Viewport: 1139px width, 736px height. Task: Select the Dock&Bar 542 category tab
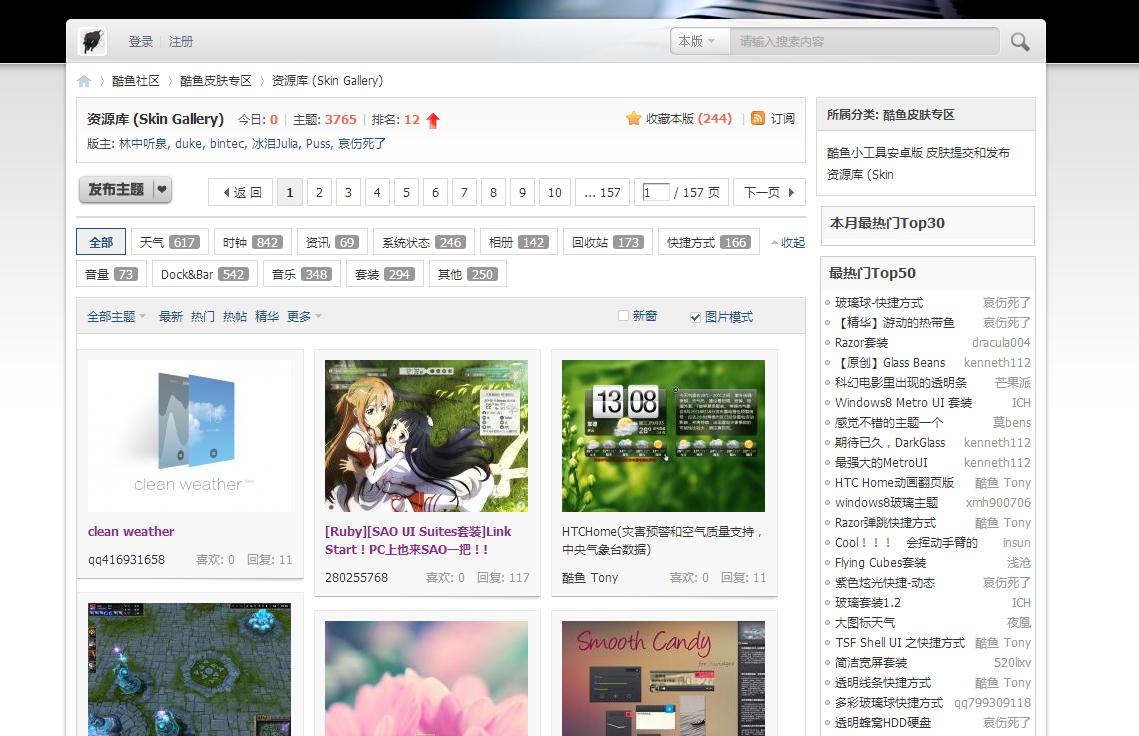point(205,274)
